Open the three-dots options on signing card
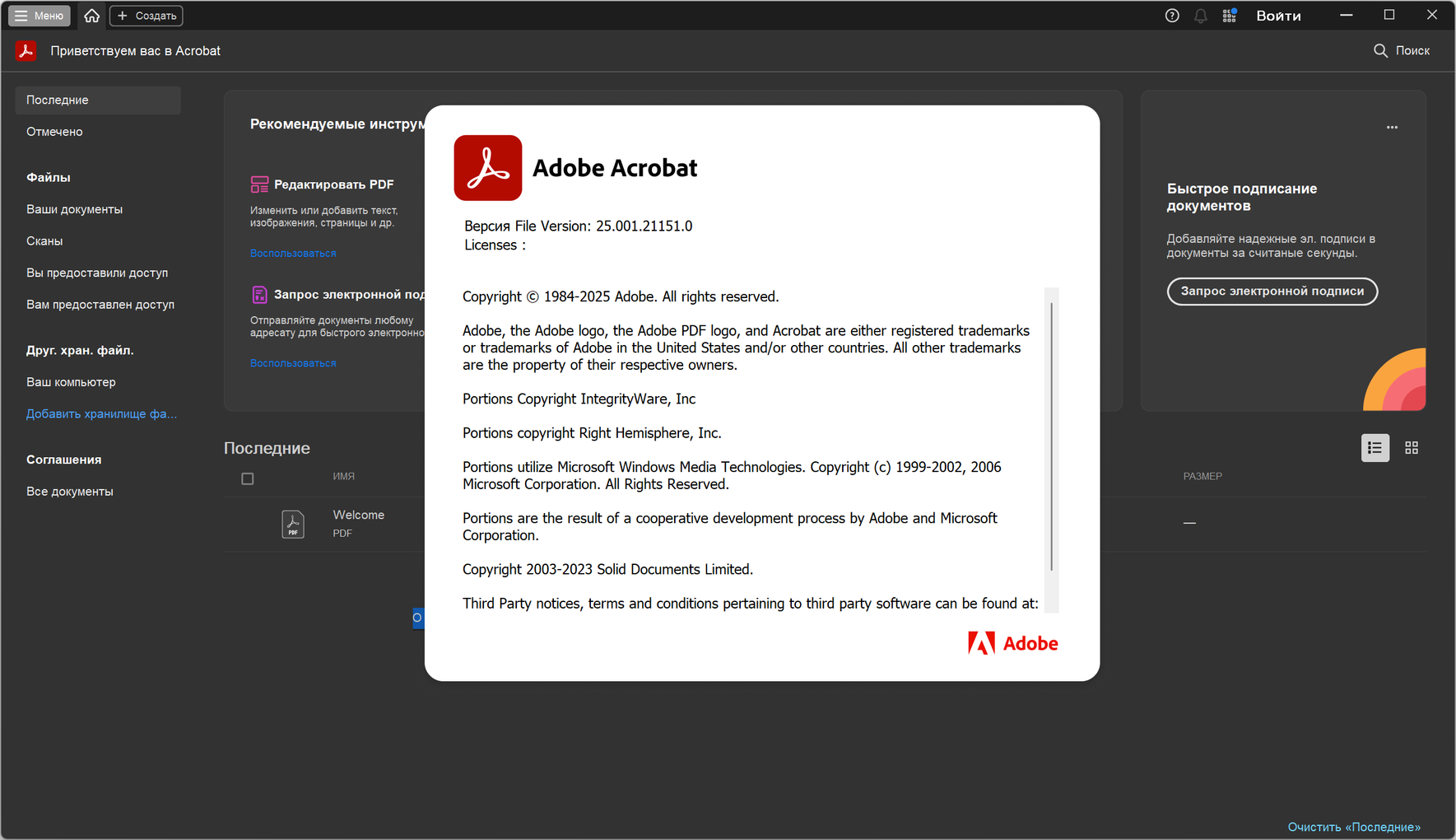 [x=1392, y=128]
